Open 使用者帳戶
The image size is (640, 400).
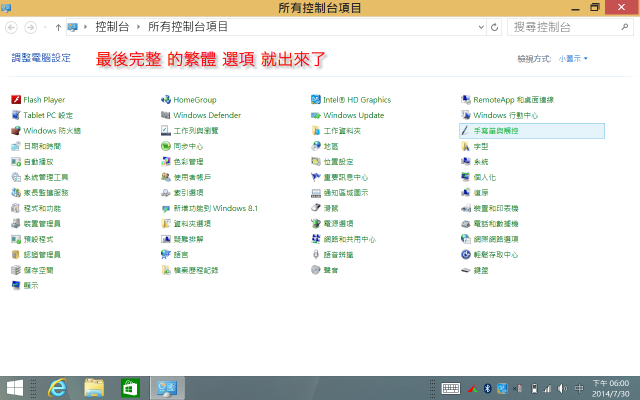(x=186, y=177)
